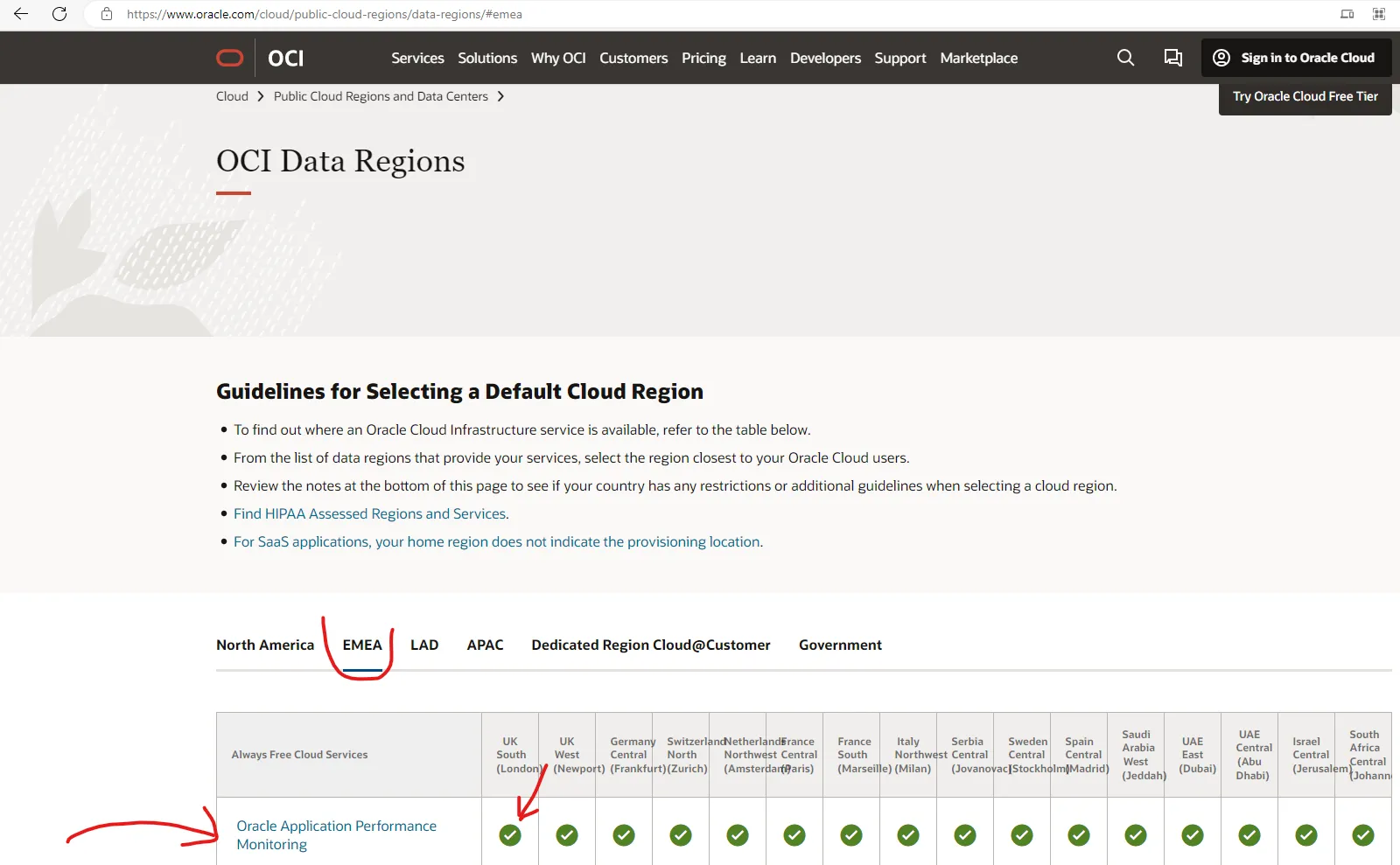The width and height of the screenshot is (1400, 865).
Task: Click the UK South (London) column header
Action: click(510, 755)
